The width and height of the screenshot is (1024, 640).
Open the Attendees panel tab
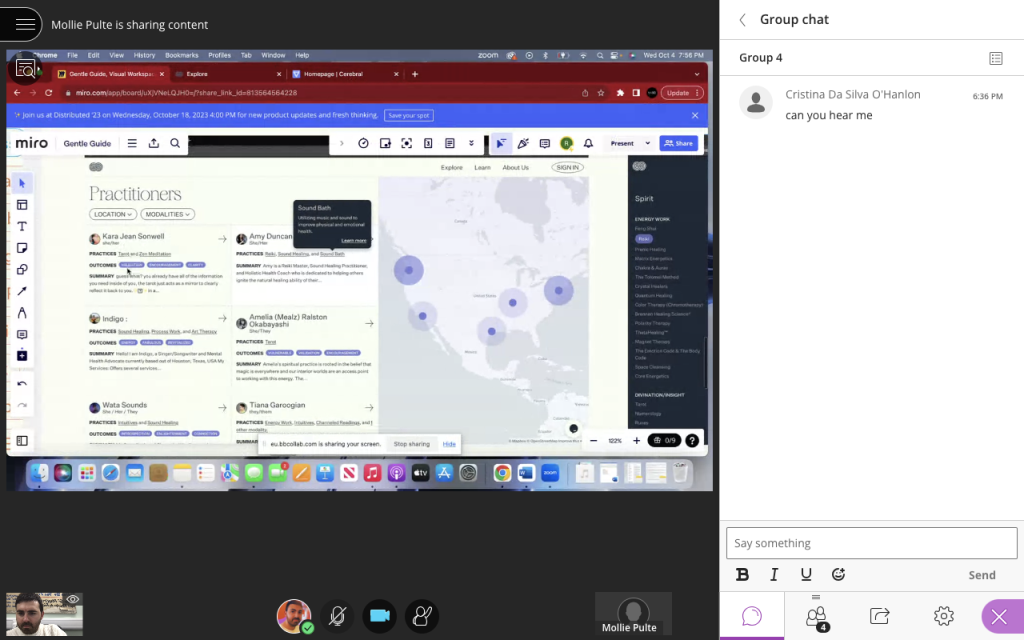[816, 616]
